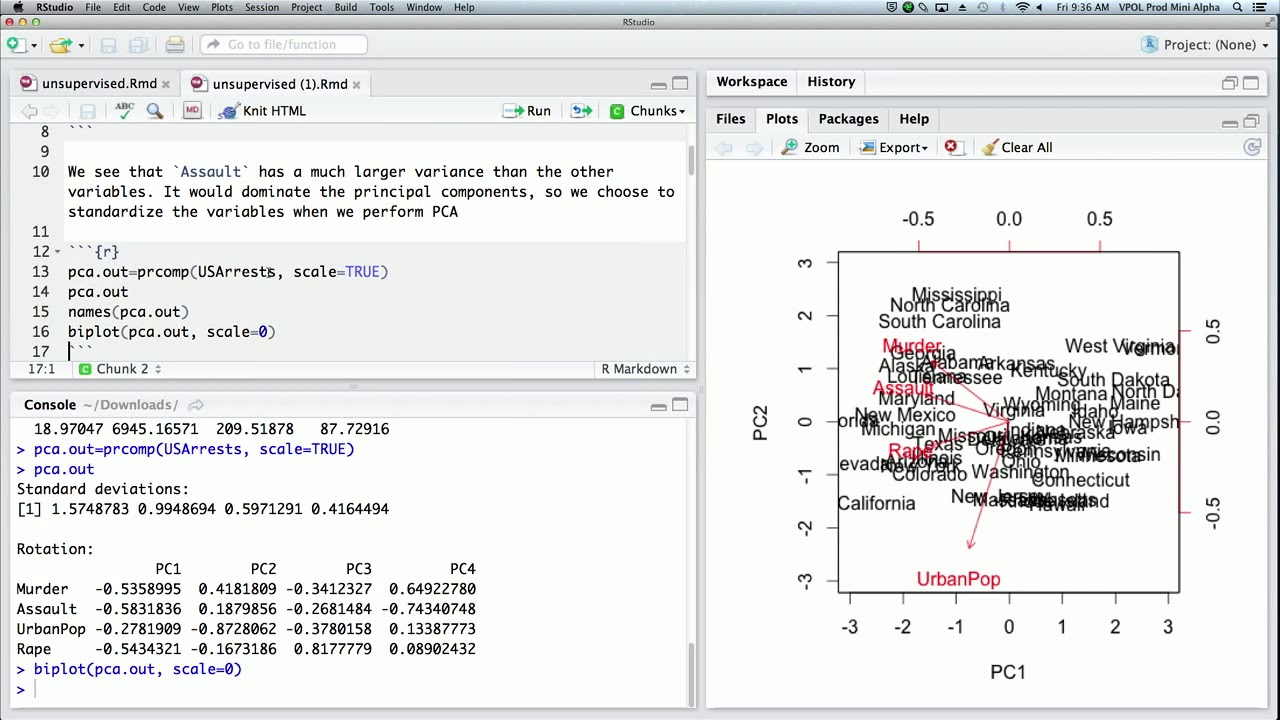Click the Zoom plot button
1280x720 pixels.
tap(811, 148)
